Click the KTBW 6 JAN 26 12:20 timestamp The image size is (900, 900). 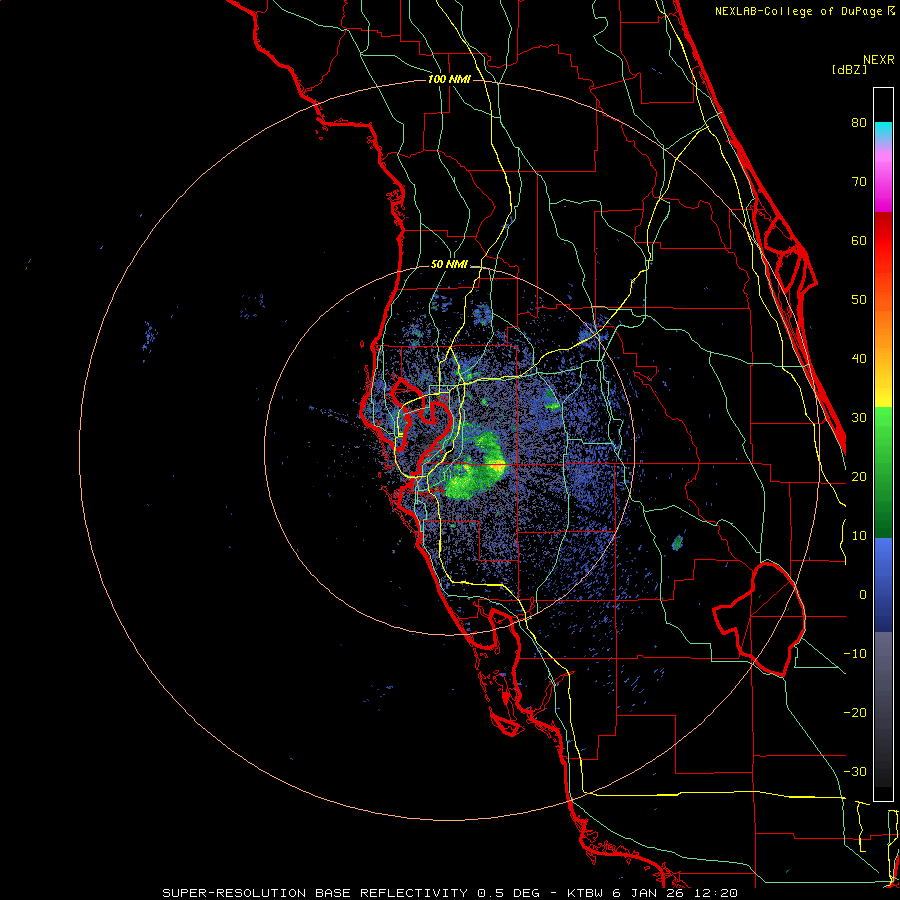[x=651, y=893]
